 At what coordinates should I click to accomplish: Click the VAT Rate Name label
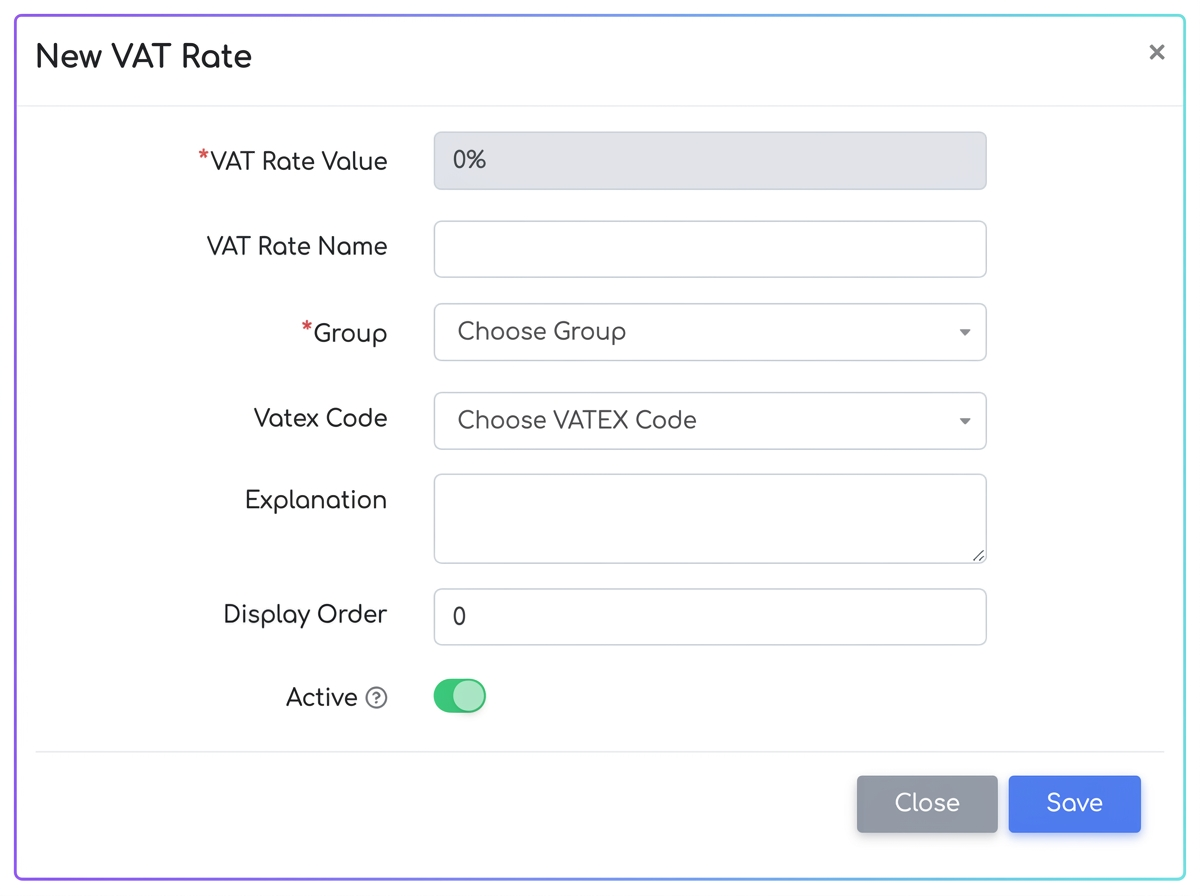(x=297, y=247)
